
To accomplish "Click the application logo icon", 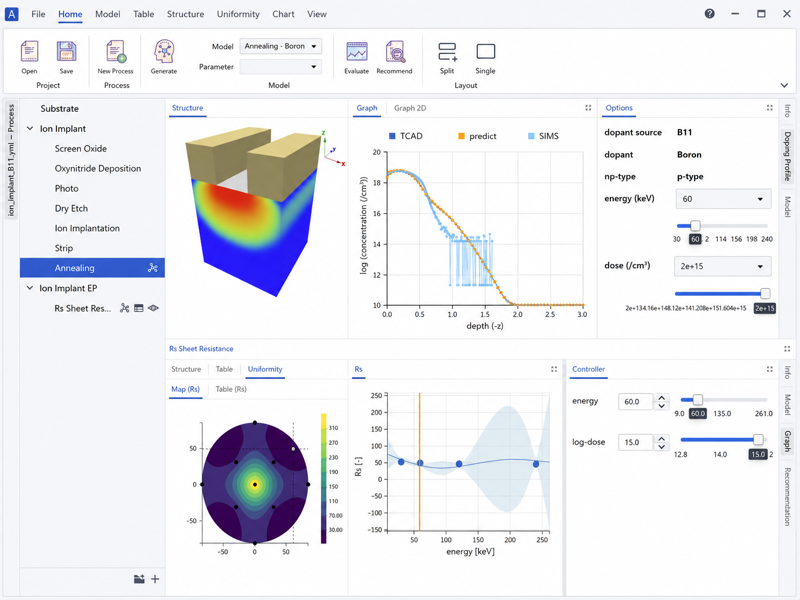I will coord(11,14).
